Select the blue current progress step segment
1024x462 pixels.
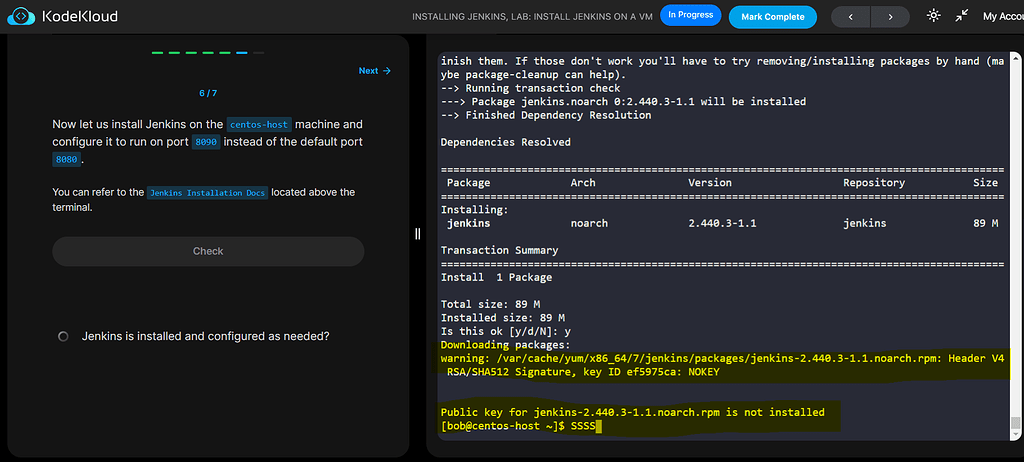coord(240,52)
